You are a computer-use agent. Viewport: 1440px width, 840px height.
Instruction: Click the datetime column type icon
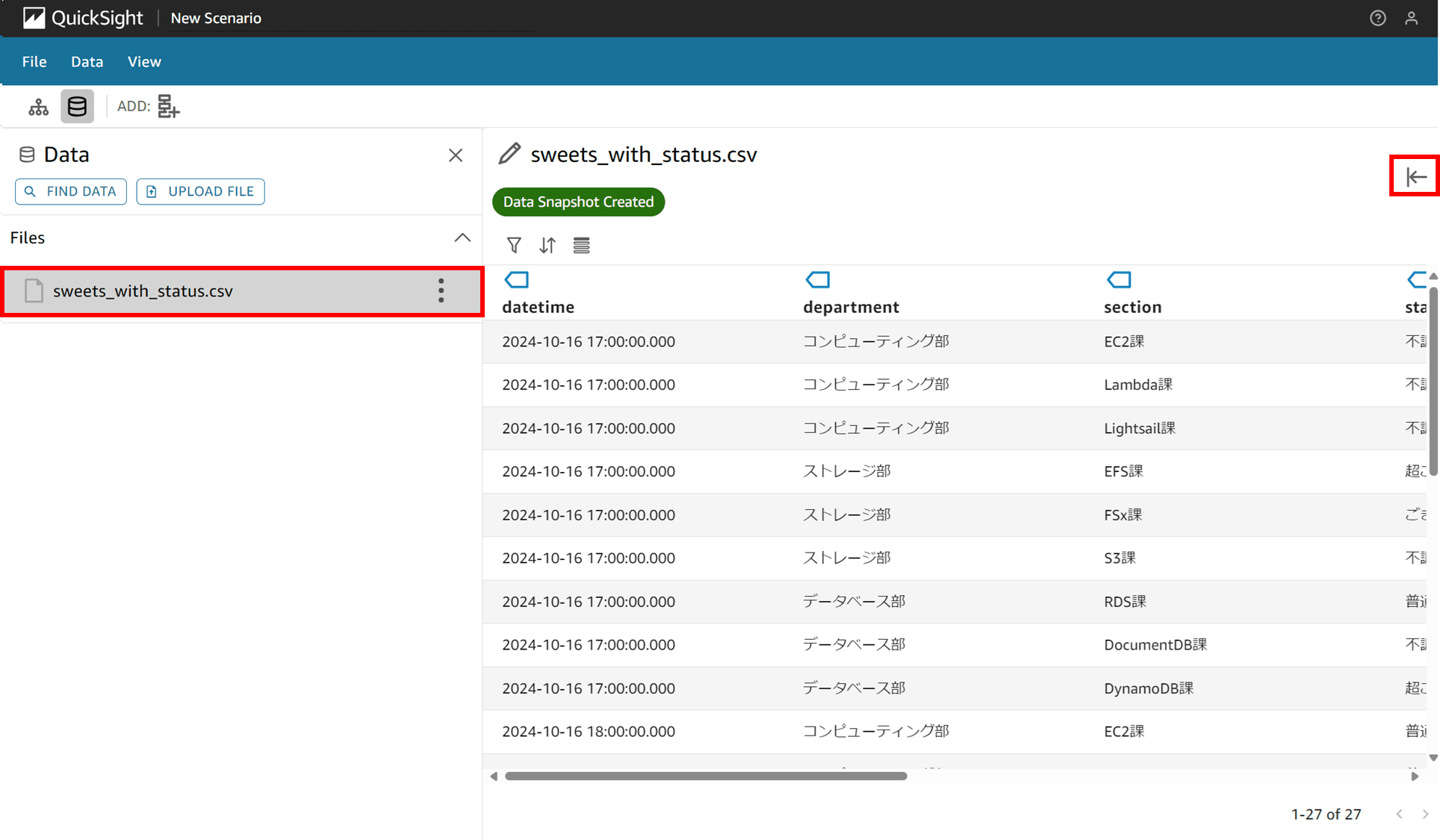click(x=516, y=280)
